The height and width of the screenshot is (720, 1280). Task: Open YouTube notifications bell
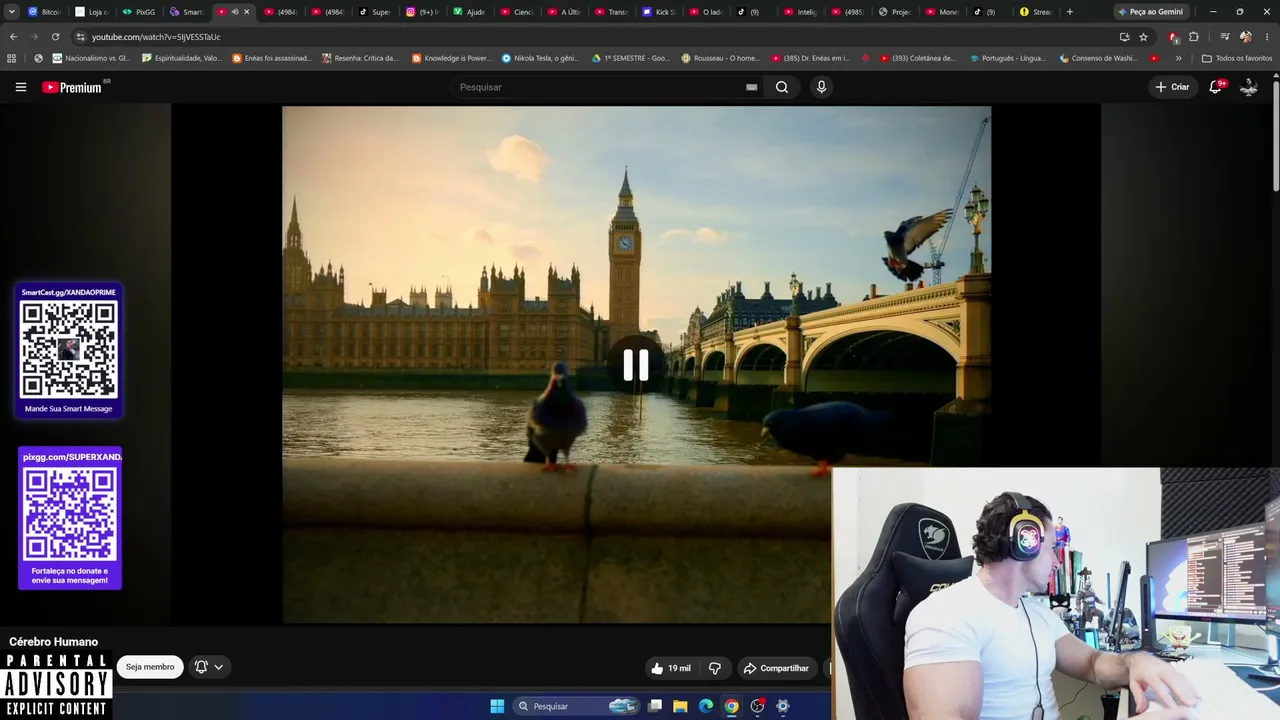pyautogui.click(x=1216, y=87)
